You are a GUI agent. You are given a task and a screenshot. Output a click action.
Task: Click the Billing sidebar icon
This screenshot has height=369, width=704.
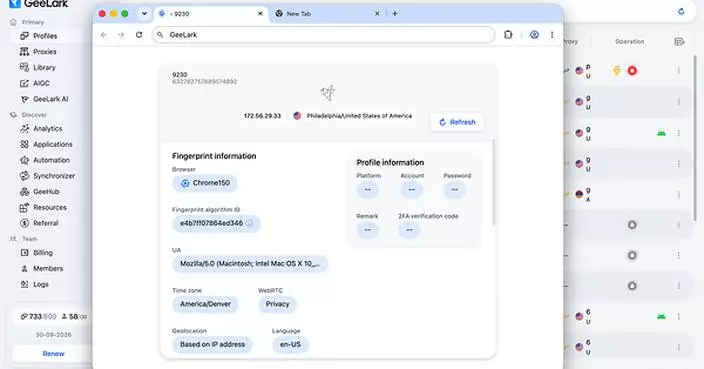(x=24, y=253)
